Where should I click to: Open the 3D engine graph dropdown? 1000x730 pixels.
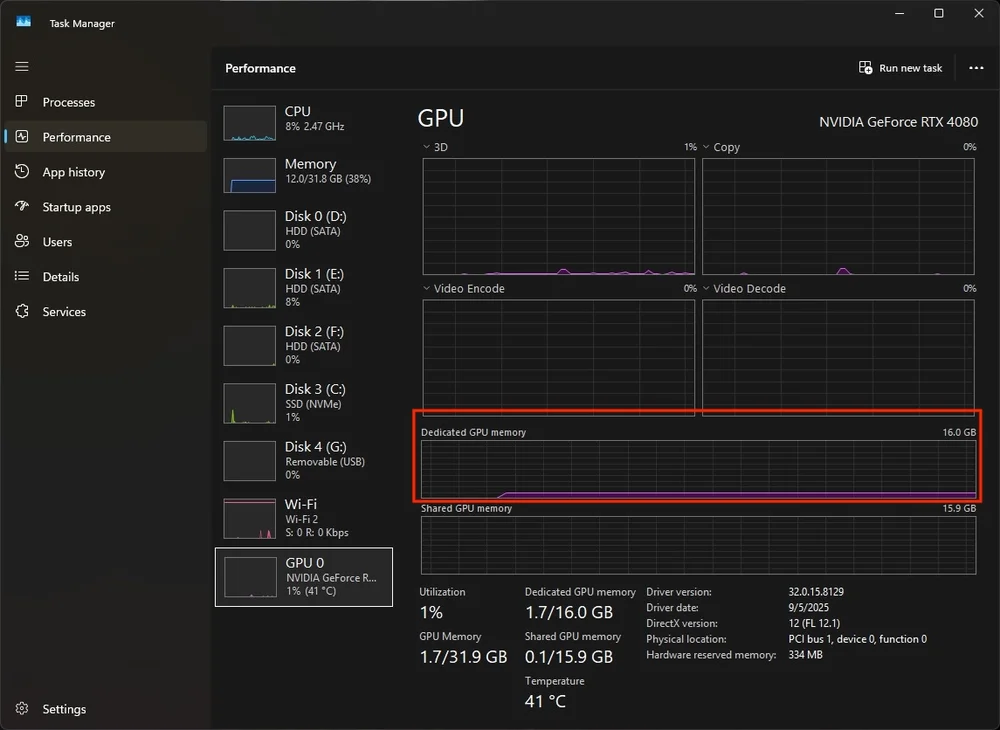pyautogui.click(x=426, y=147)
